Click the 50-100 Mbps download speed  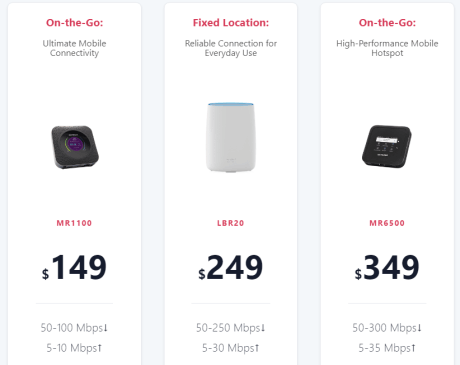pos(74,328)
